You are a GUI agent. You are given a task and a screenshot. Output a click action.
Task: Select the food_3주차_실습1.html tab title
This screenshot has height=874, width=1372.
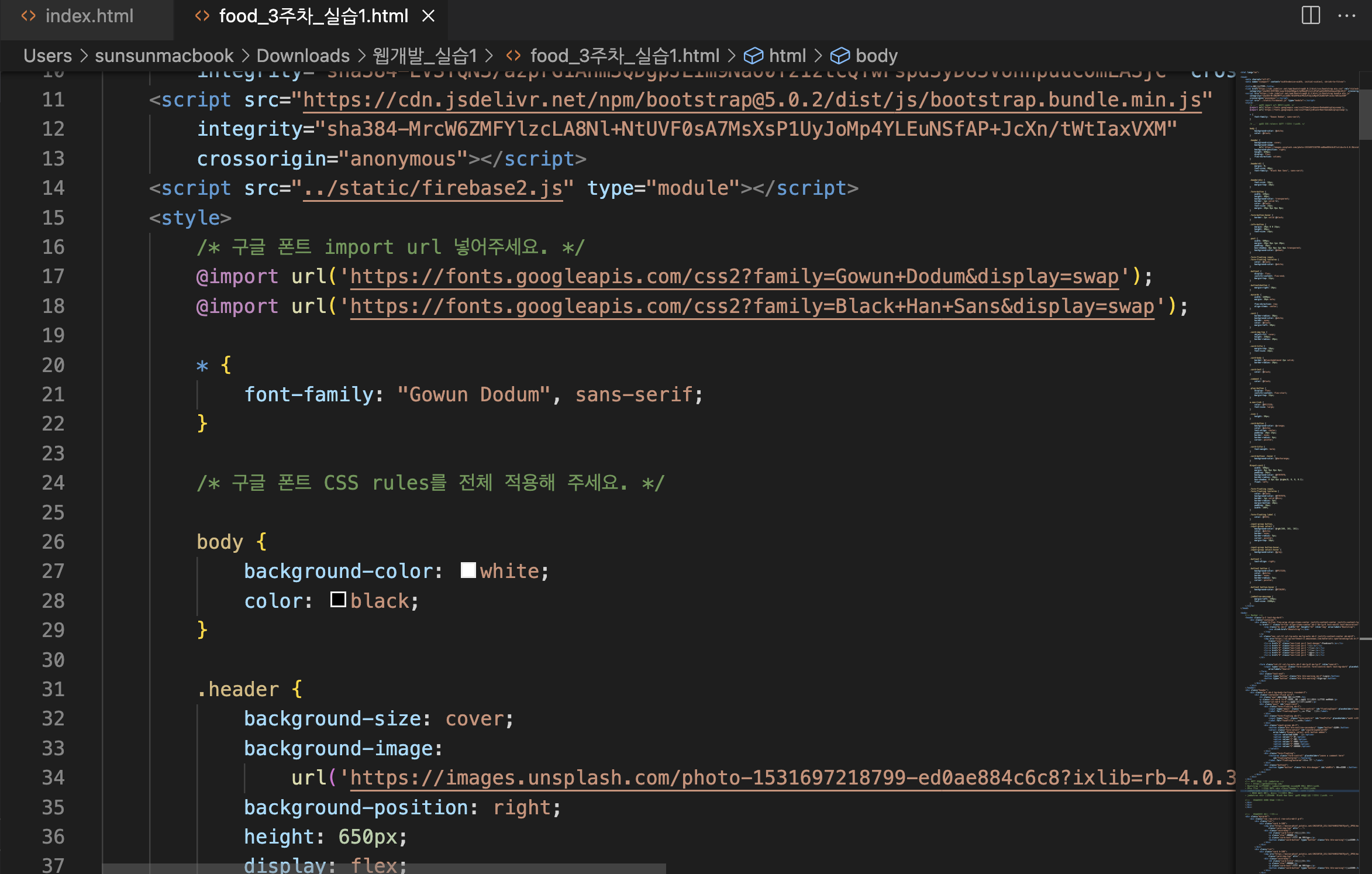313,16
